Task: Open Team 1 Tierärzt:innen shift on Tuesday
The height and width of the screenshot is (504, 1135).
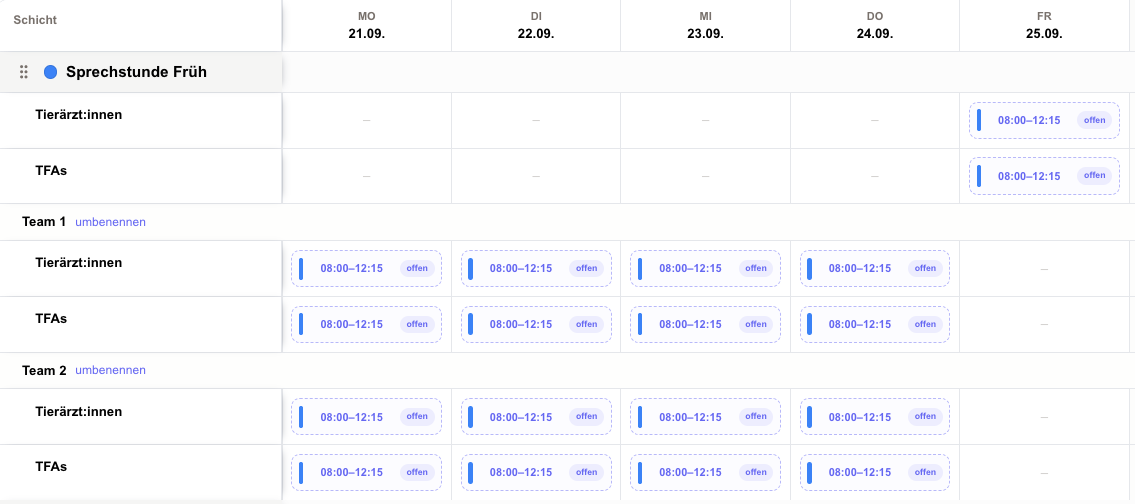Action: pyautogui.click(x=536, y=269)
